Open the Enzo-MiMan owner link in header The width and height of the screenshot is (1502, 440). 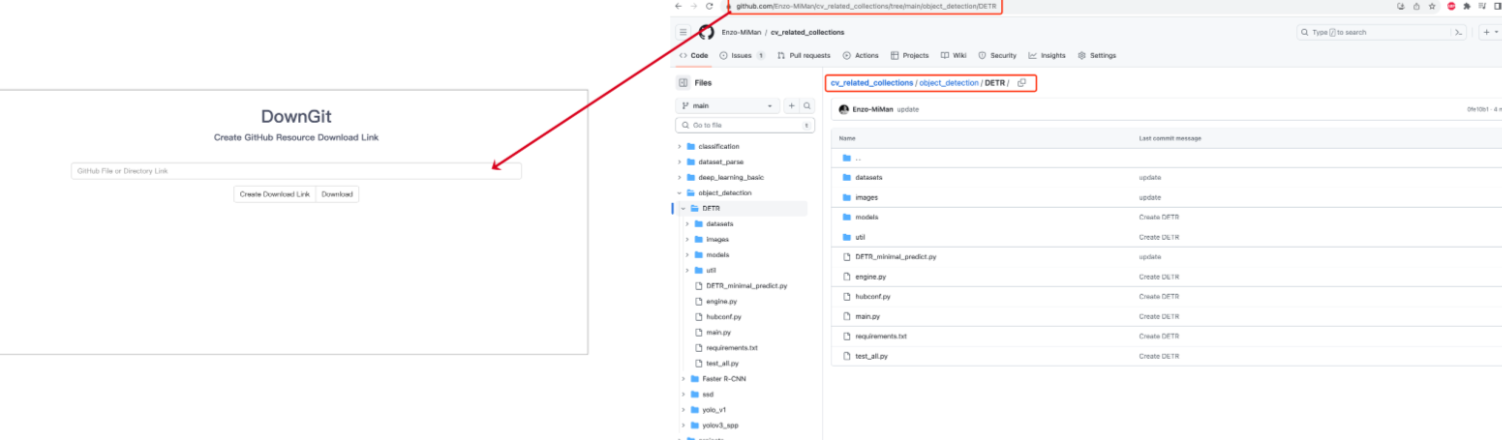click(x=741, y=32)
